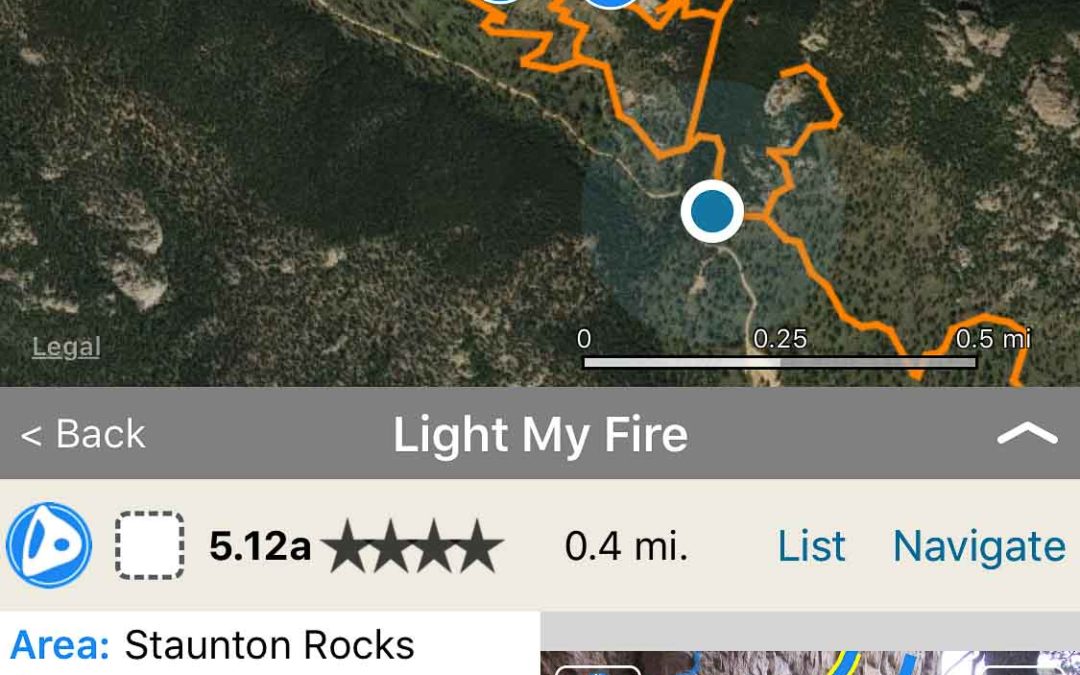Tap the blue current location dot
The height and width of the screenshot is (675, 1080).
tap(712, 211)
